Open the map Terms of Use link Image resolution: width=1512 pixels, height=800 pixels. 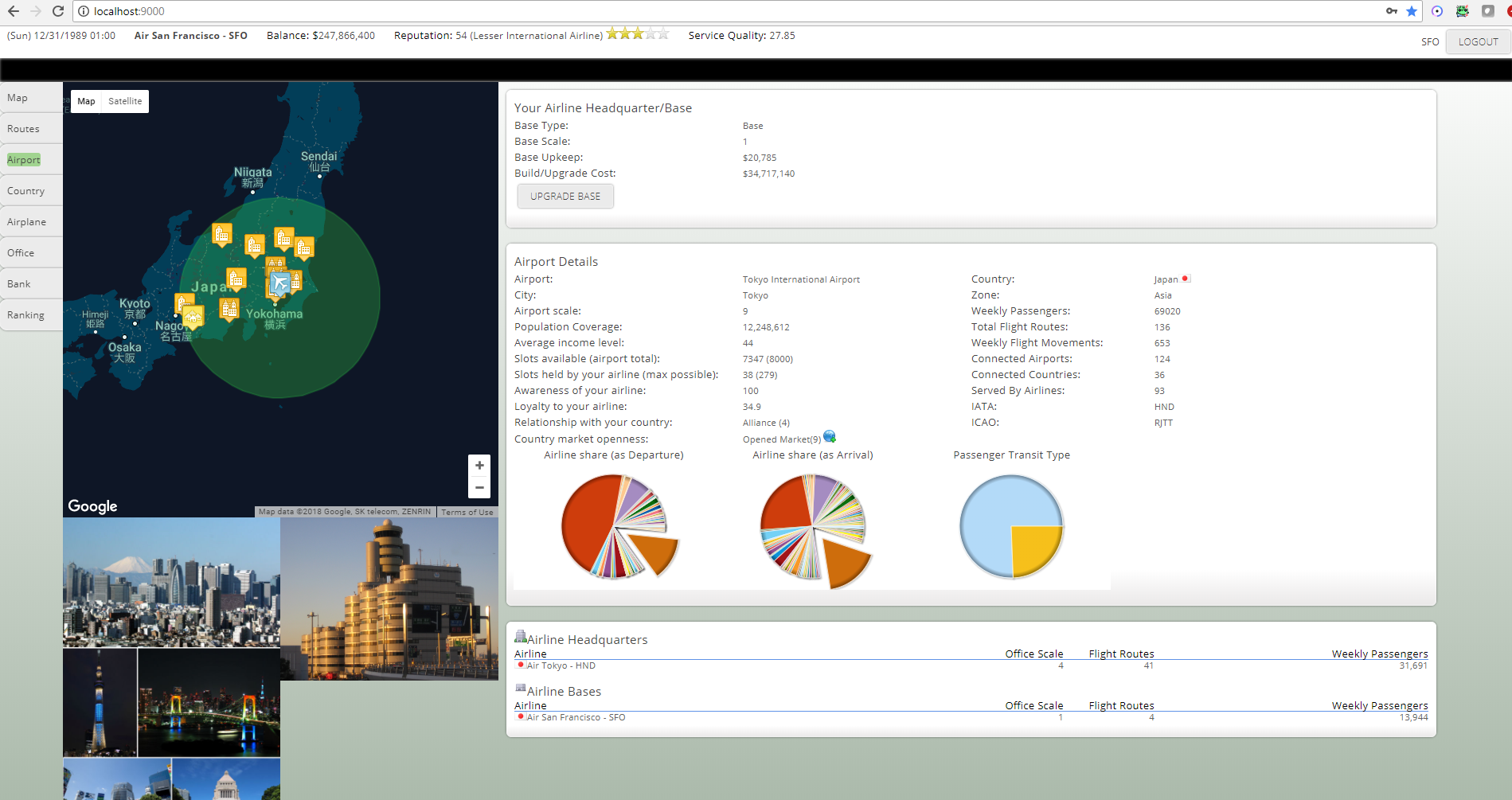pos(467,512)
